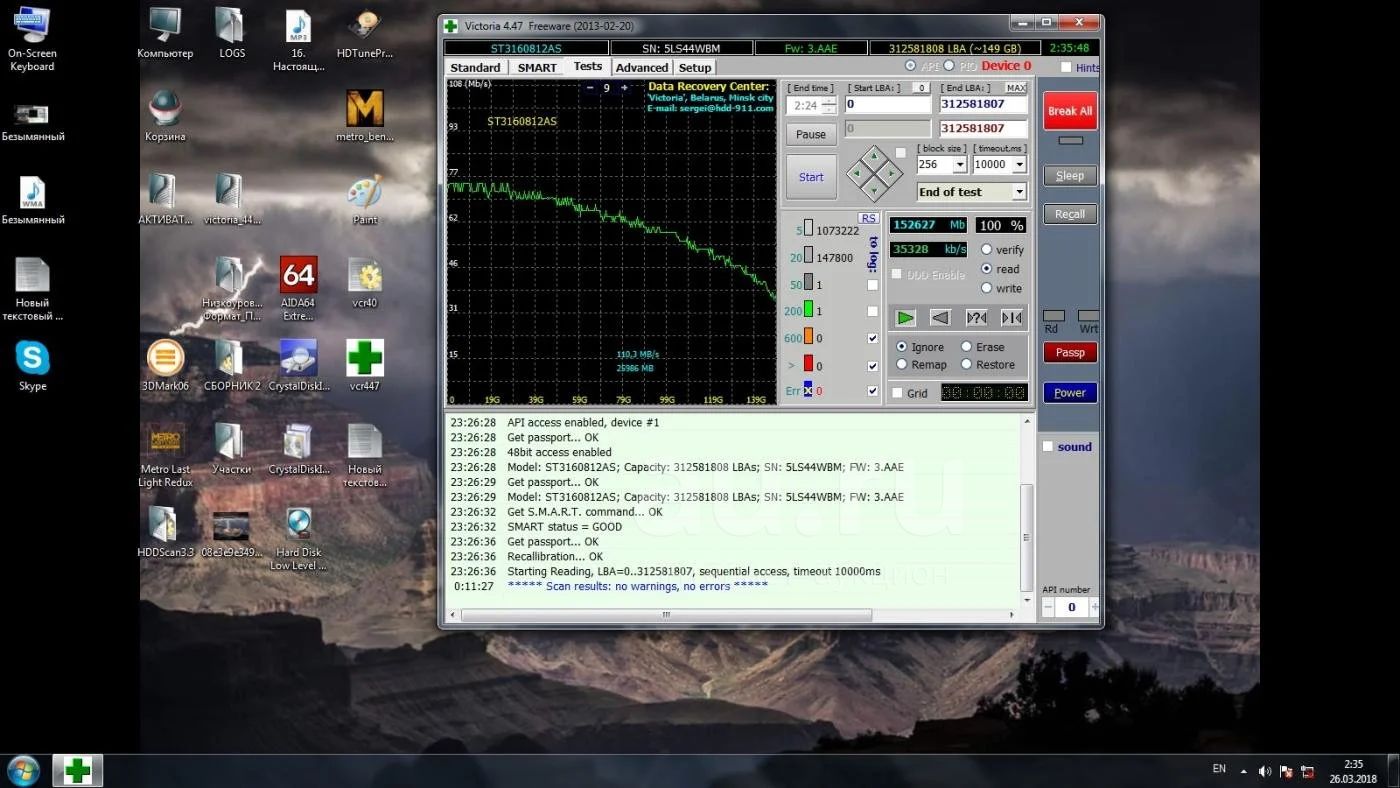
Task: Increase the API number stepper
Action: [x=1094, y=607]
